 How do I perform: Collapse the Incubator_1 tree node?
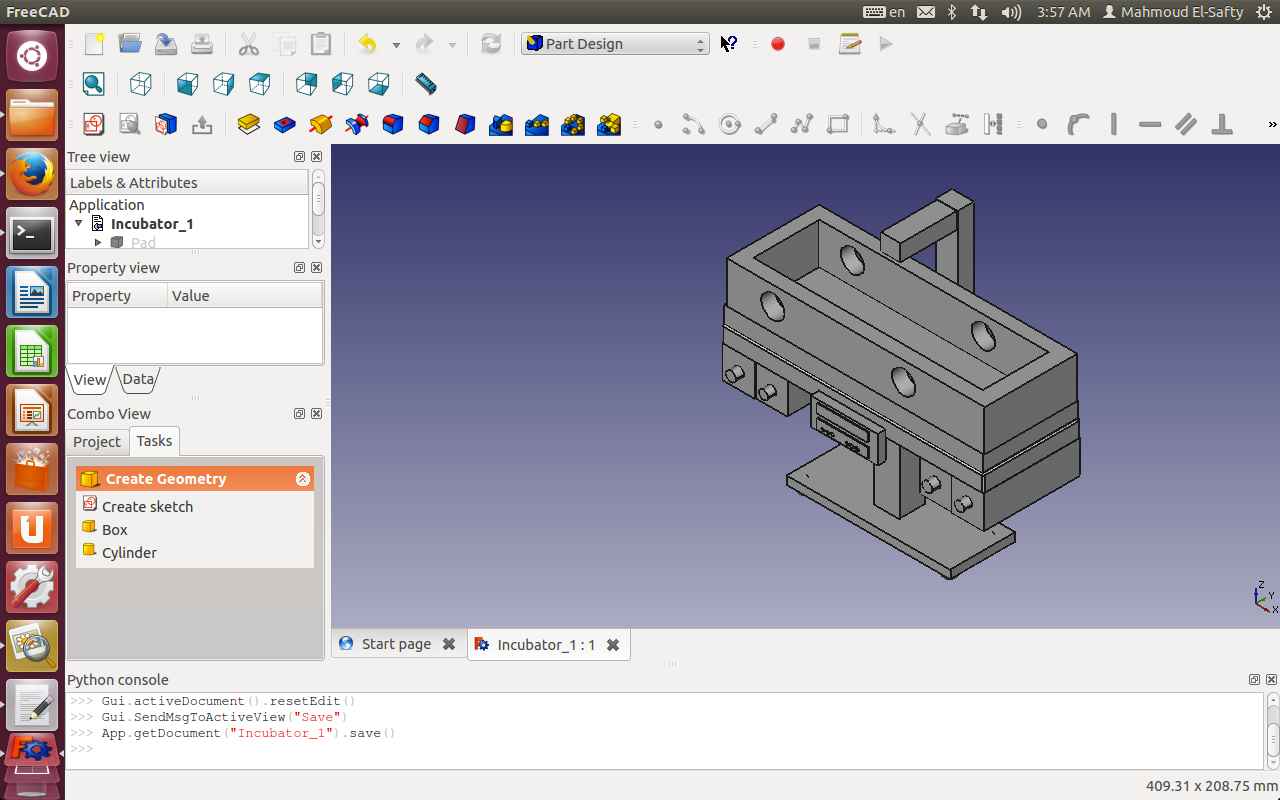pos(79,223)
